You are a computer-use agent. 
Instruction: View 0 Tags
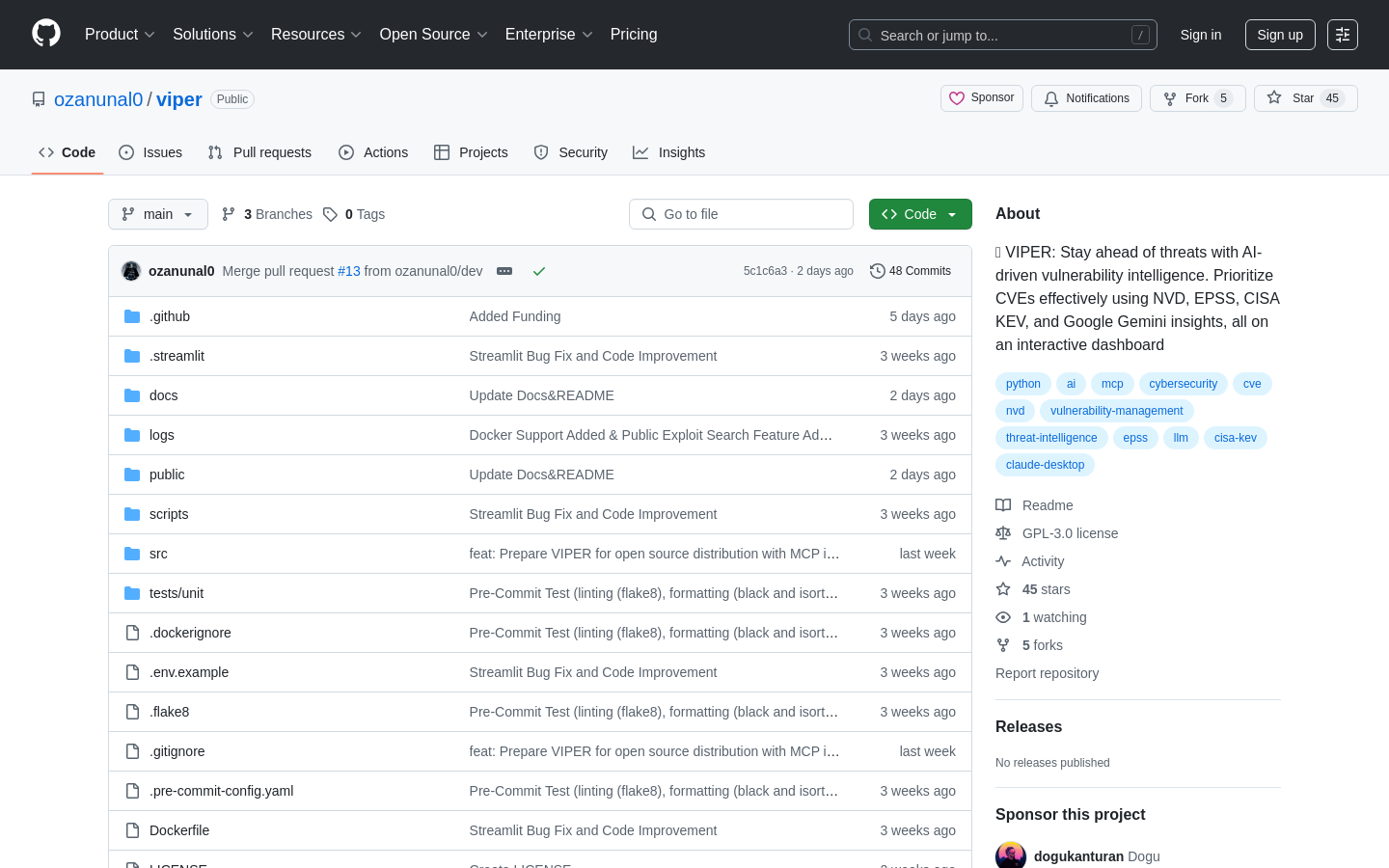tap(354, 214)
